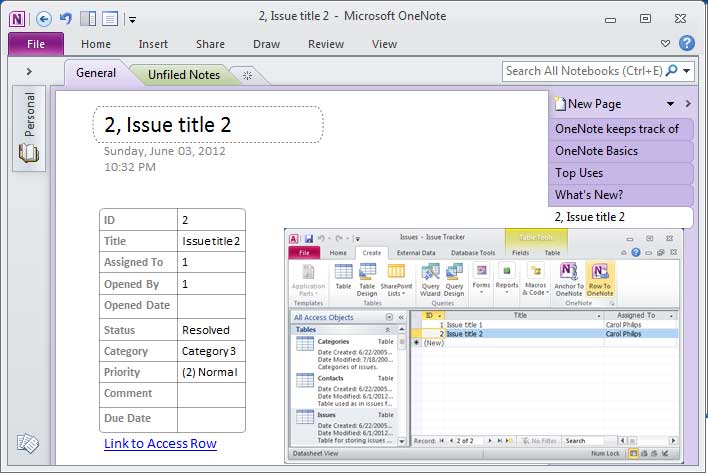Select the Personal notebook label
The image size is (708, 473).
click(29, 114)
